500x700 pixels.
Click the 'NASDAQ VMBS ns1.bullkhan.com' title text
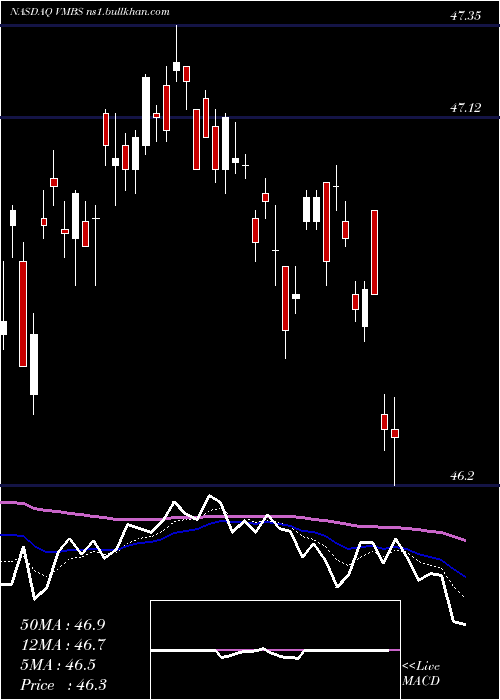[89, 12]
